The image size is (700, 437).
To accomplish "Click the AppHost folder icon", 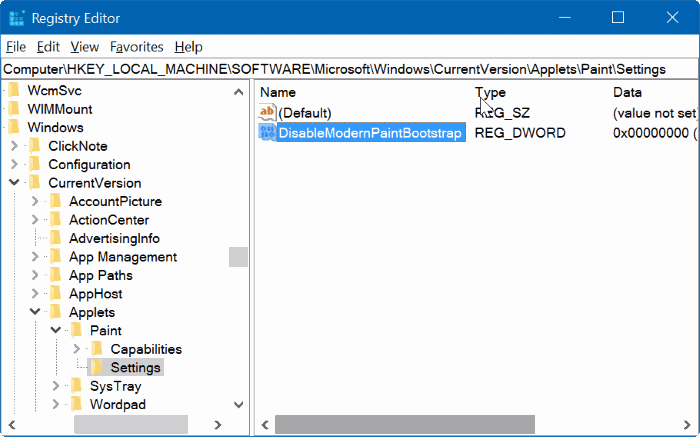I will click(55, 294).
